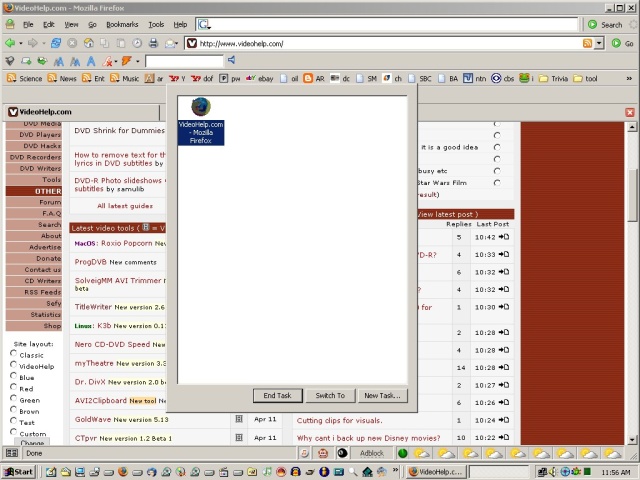The image size is (640, 480).
Task: Click the End Task button
Action: 278,396
